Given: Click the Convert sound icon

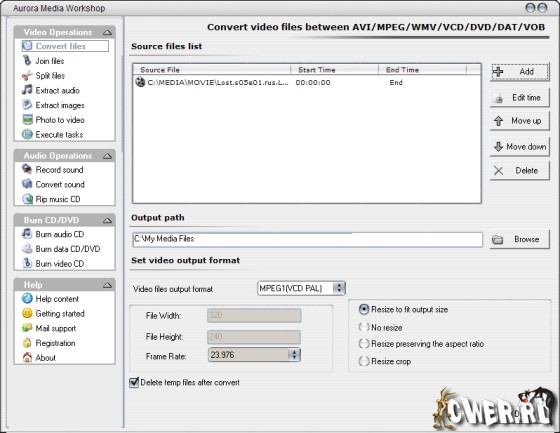Looking at the screenshot, I should (27, 184).
